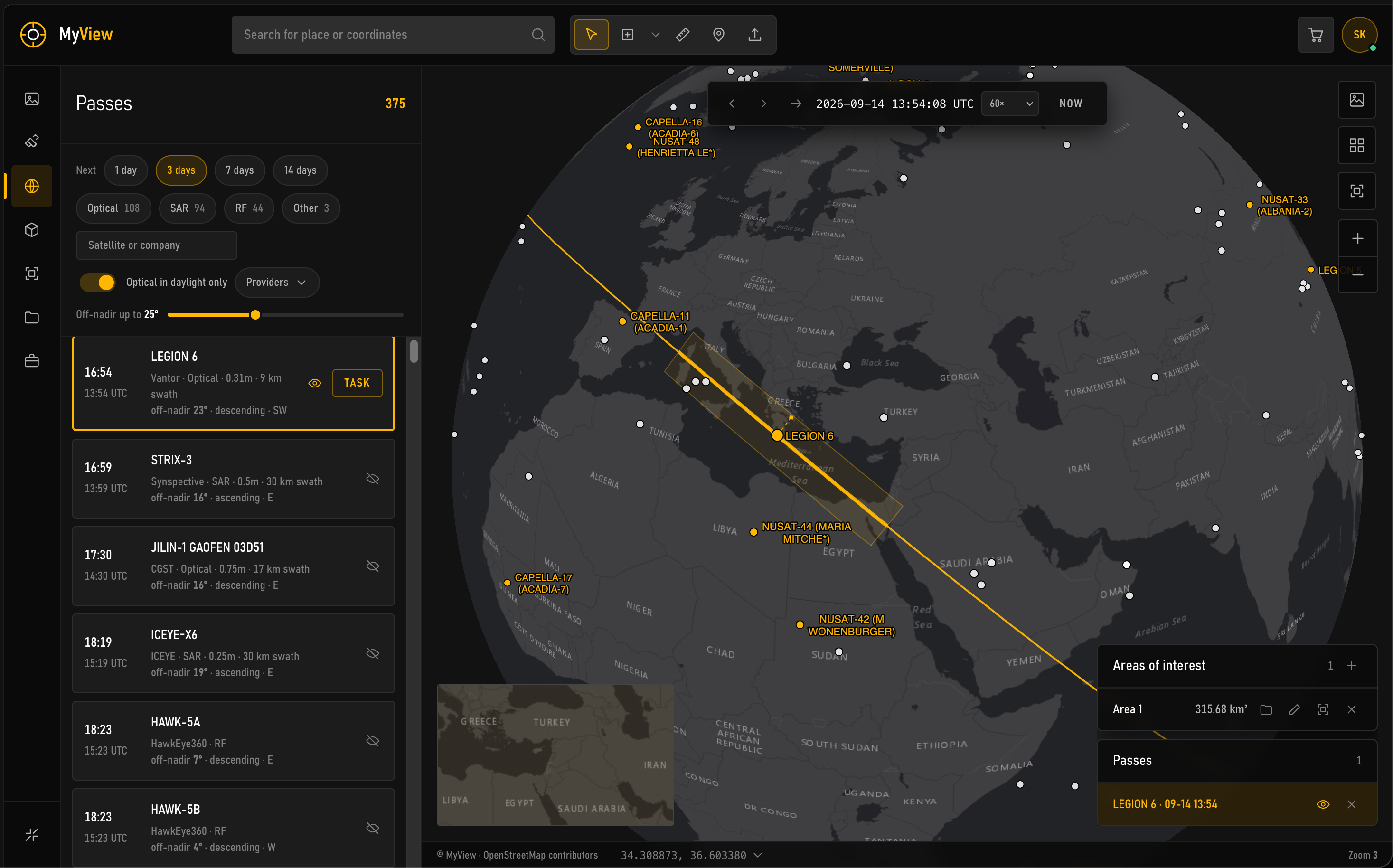Select the ruler measure tool
The width and height of the screenshot is (1393, 868).
pyautogui.click(x=682, y=35)
